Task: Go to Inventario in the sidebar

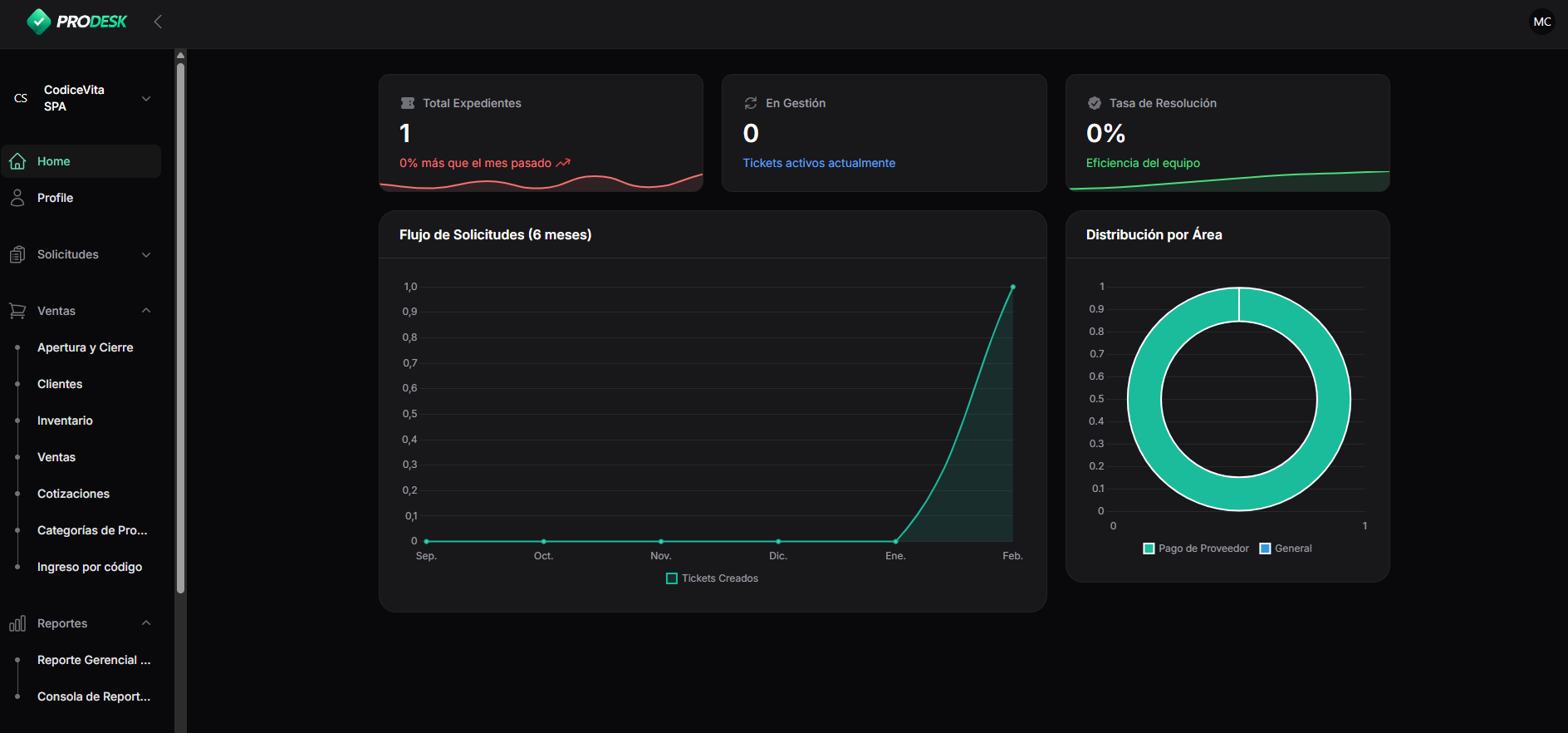Action: pyautogui.click(x=65, y=421)
